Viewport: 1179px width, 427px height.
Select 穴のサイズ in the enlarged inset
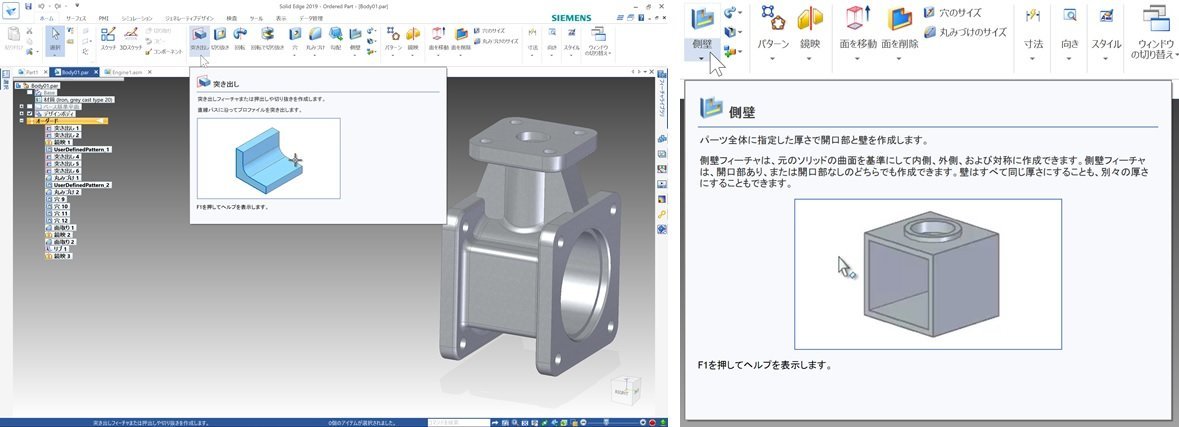pos(952,13)
